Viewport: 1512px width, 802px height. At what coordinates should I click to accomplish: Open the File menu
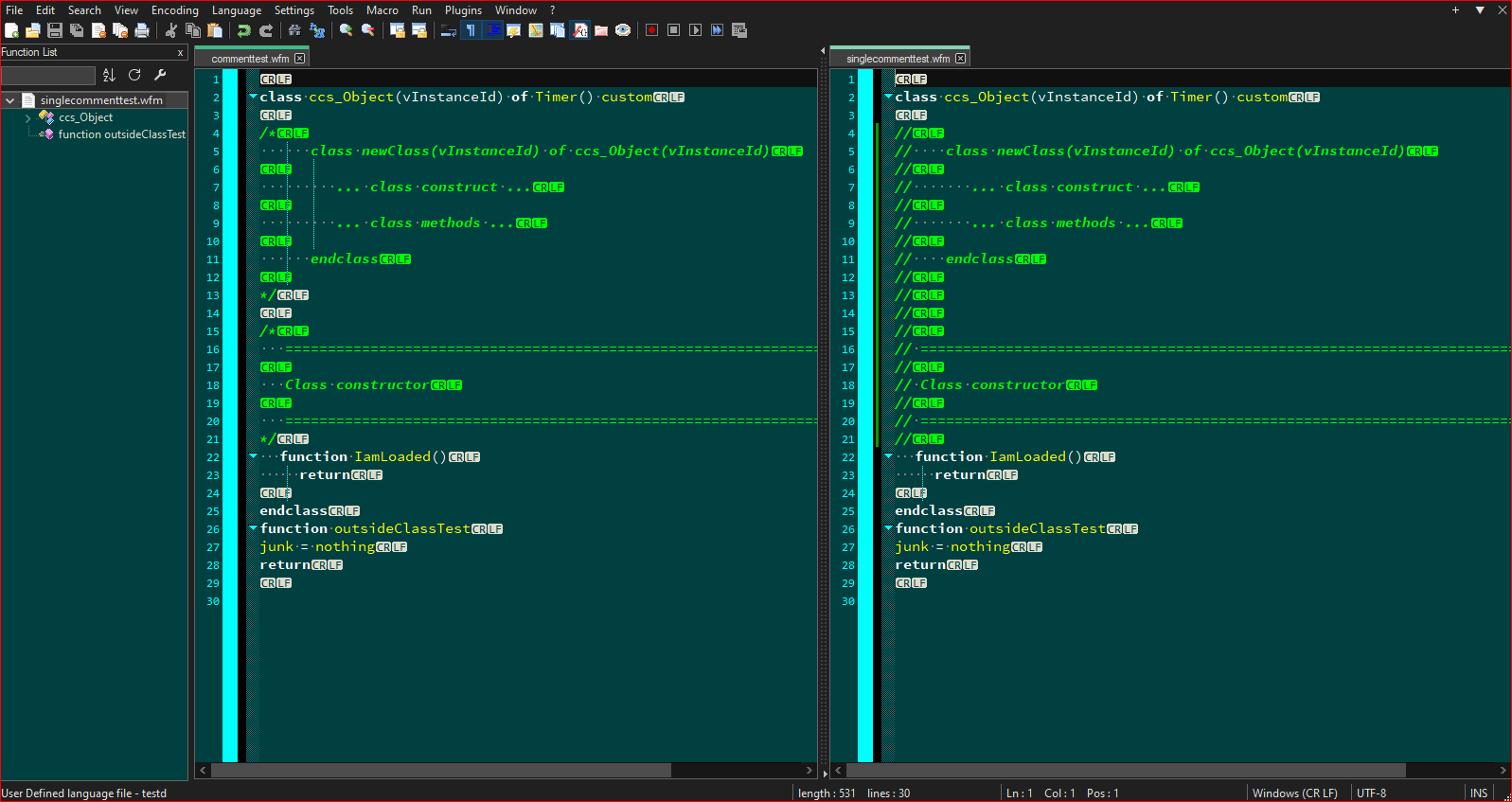14,10
